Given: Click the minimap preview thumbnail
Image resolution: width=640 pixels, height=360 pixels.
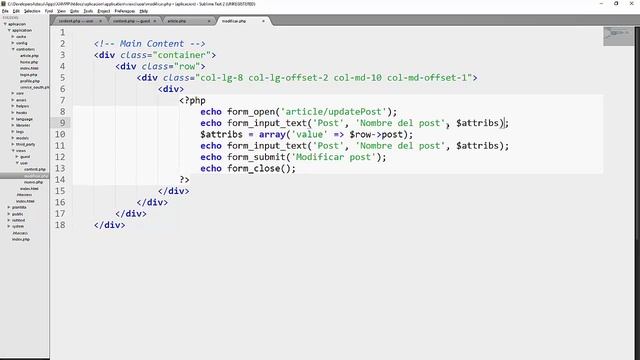Looking at the screenshot, I should click(x=619, y=36).
